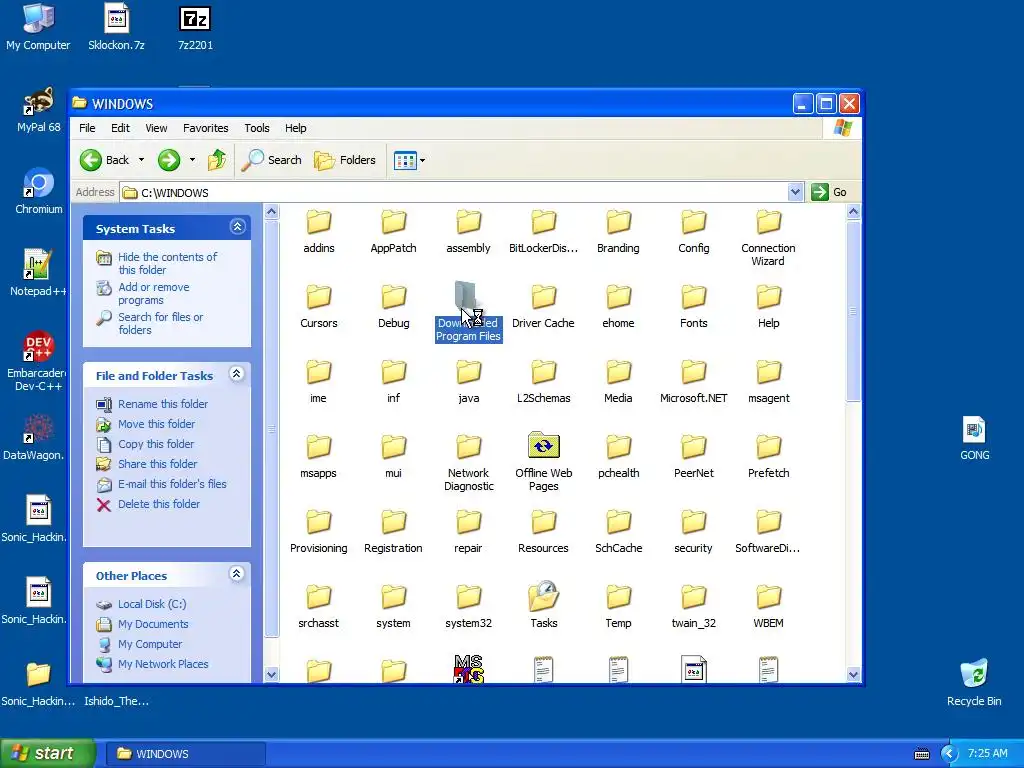The height and width of the screenshot is (768, 1024).
Task: Click Hide the contents of this folder
Action: tap(167, 263)
